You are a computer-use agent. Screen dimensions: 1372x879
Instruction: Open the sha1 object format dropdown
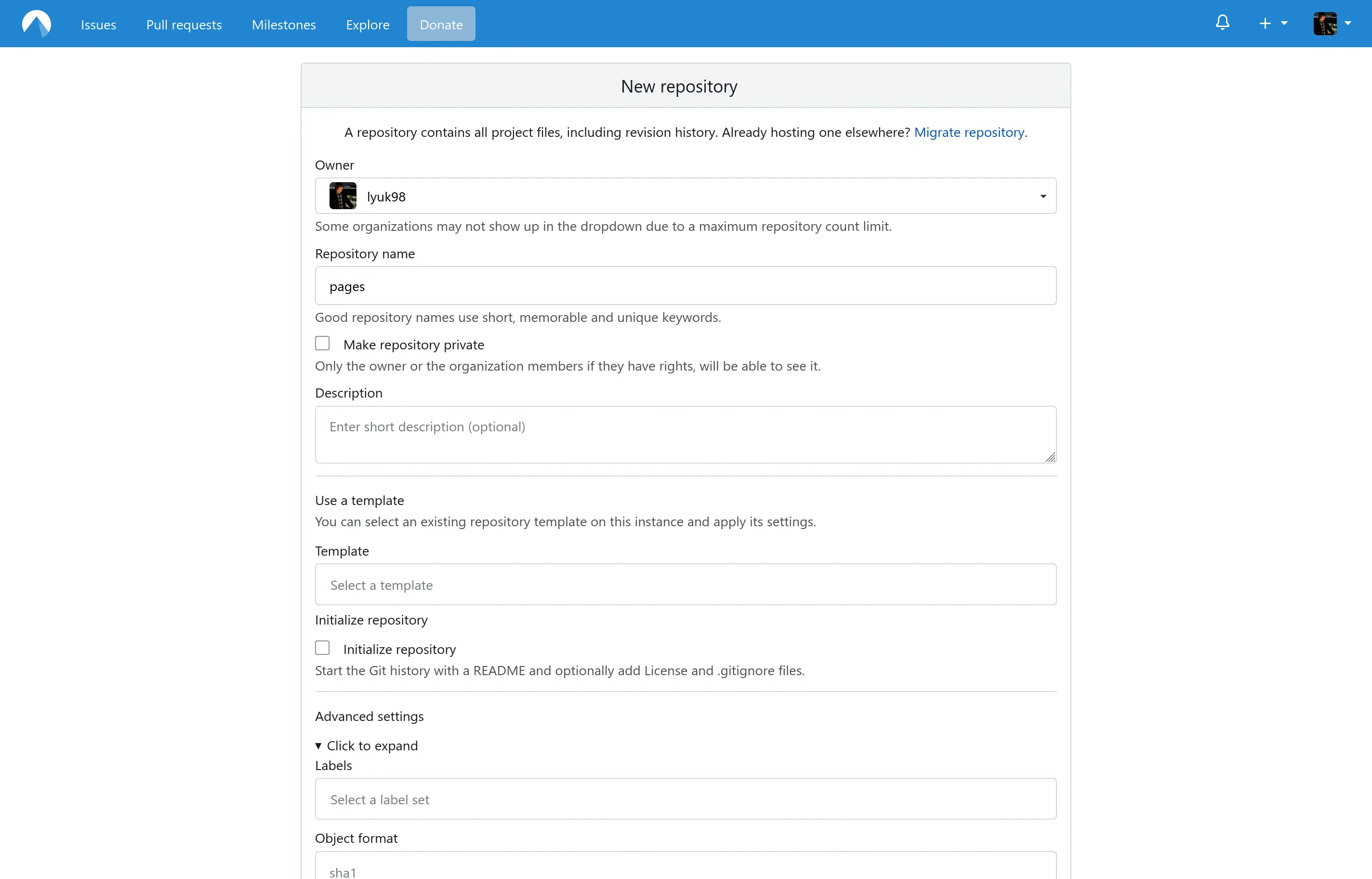pos(685,870)
